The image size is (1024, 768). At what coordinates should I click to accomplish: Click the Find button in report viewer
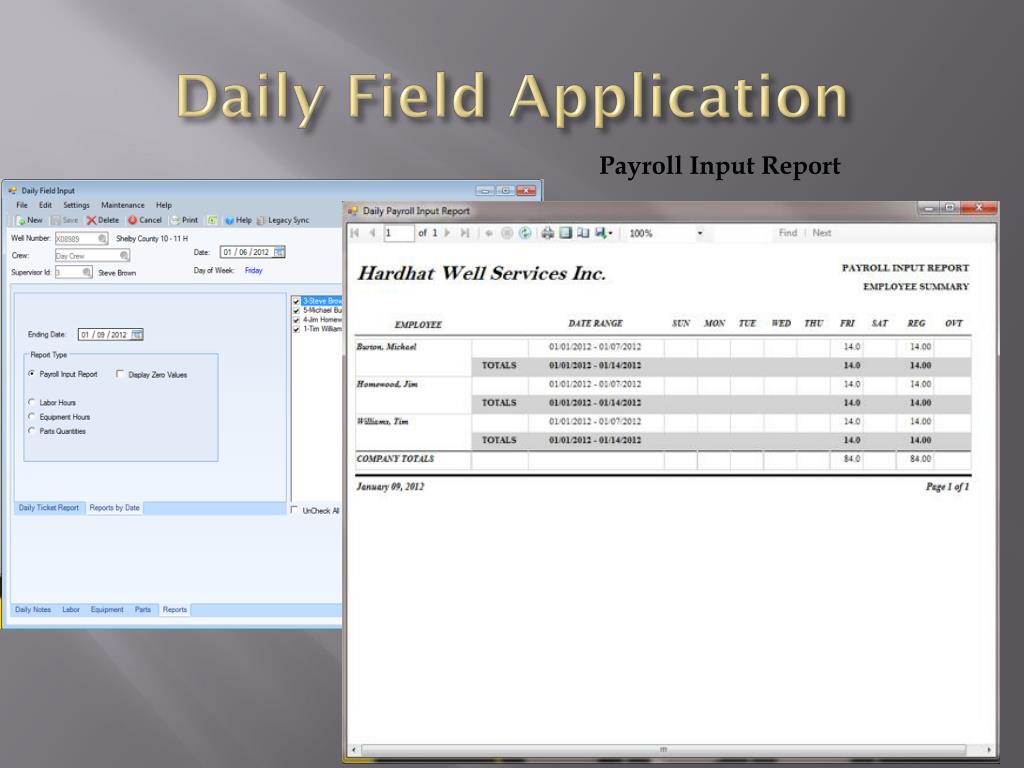point(788,232)
